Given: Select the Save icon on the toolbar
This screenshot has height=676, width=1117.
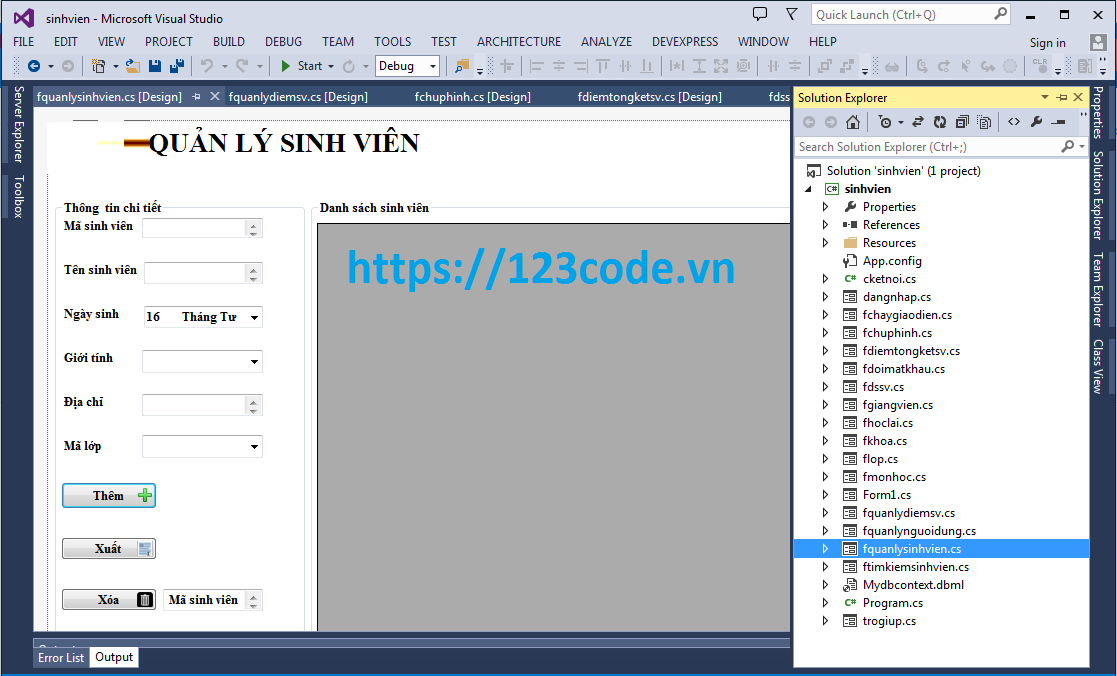Looking at the screenshot, I should pyautogui.click(x=155, y=64).
